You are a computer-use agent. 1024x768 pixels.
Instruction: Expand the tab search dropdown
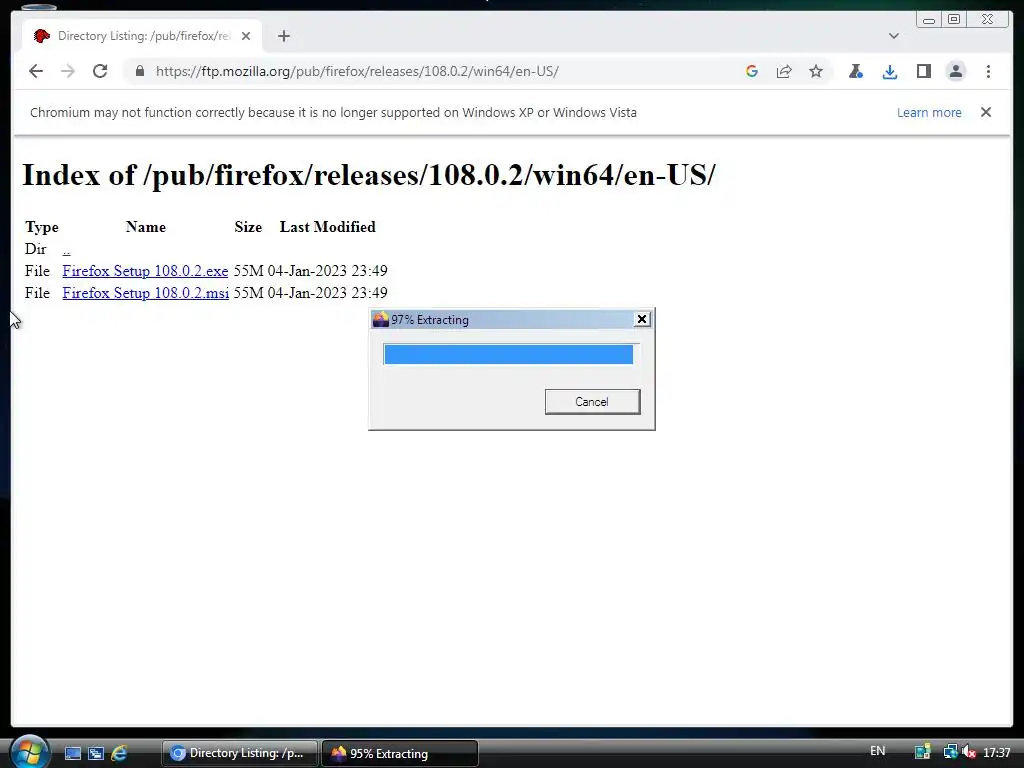tap(894, 36)
